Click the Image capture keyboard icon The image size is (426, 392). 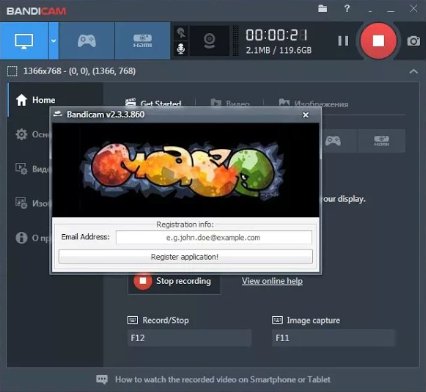click(x=277, y=320)
